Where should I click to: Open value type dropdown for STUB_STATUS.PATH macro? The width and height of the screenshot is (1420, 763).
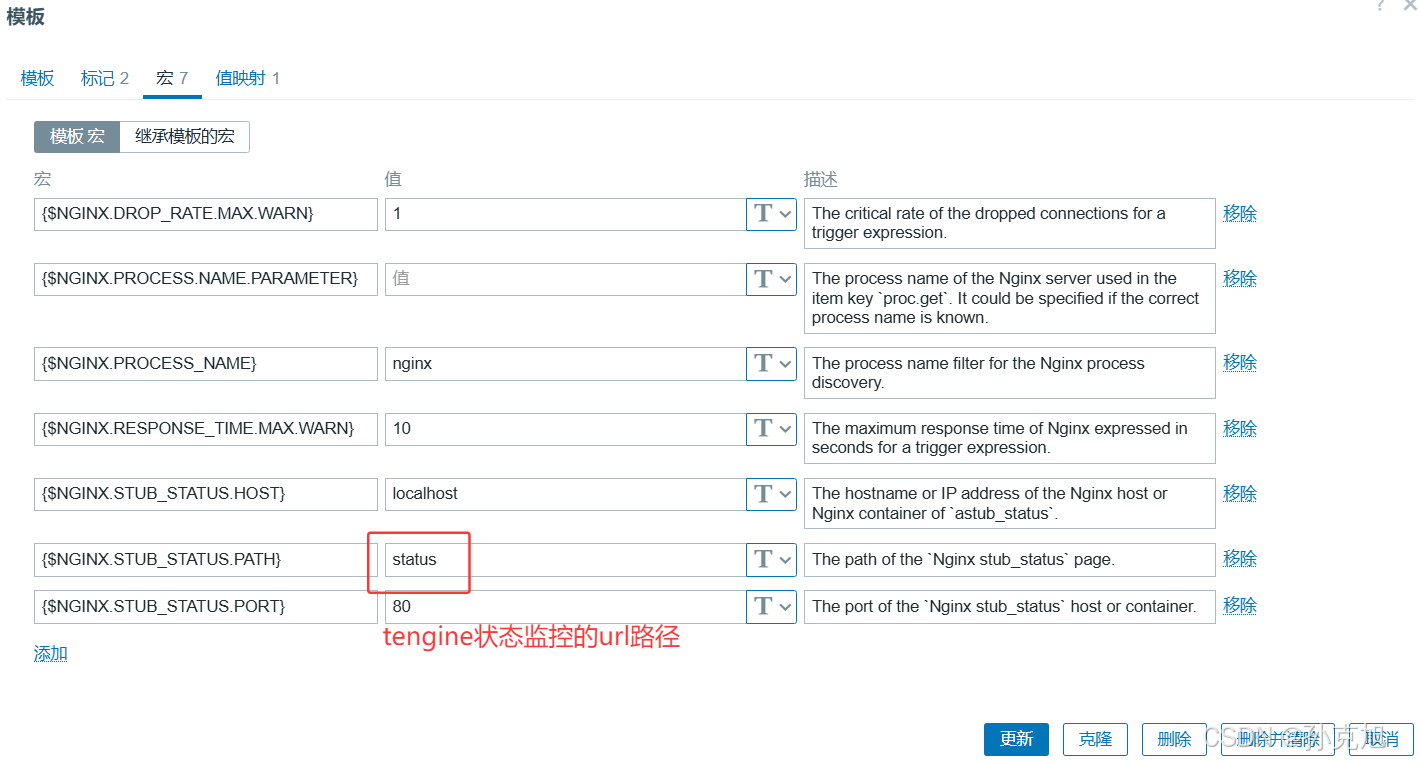click(x=771, y=559)
